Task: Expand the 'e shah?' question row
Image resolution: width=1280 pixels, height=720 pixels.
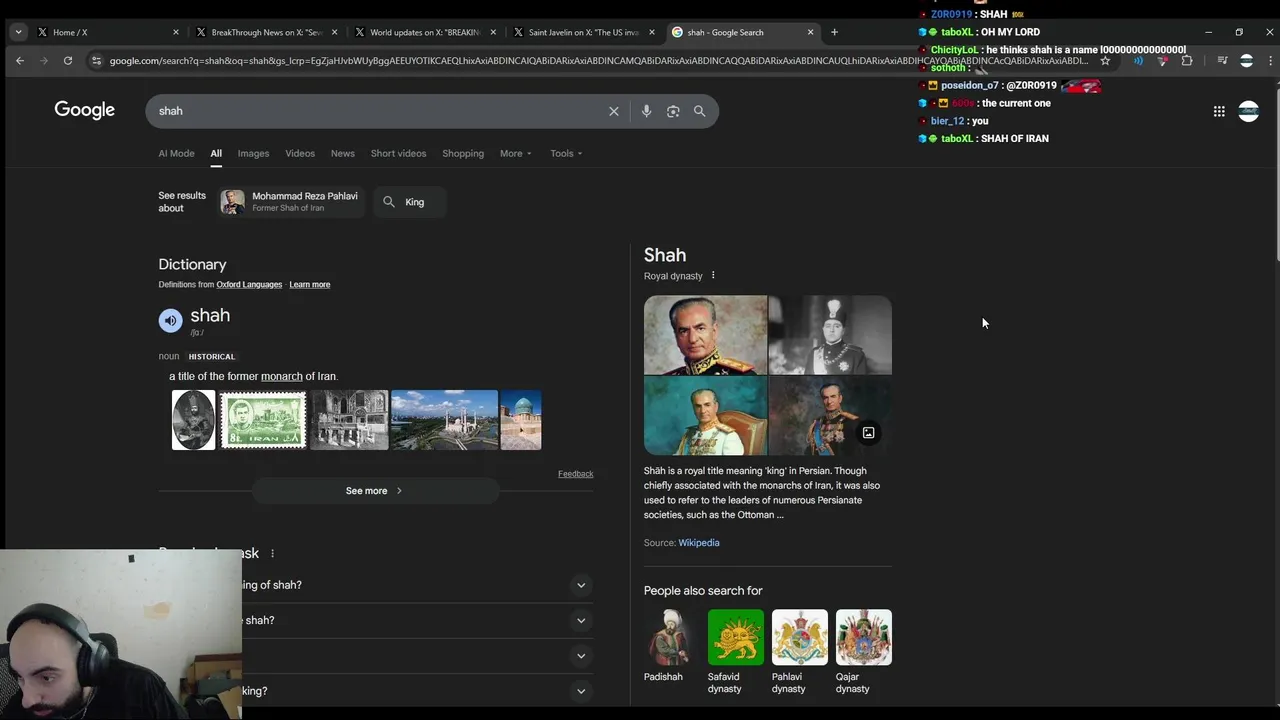Action: click(x=581, y=620)
